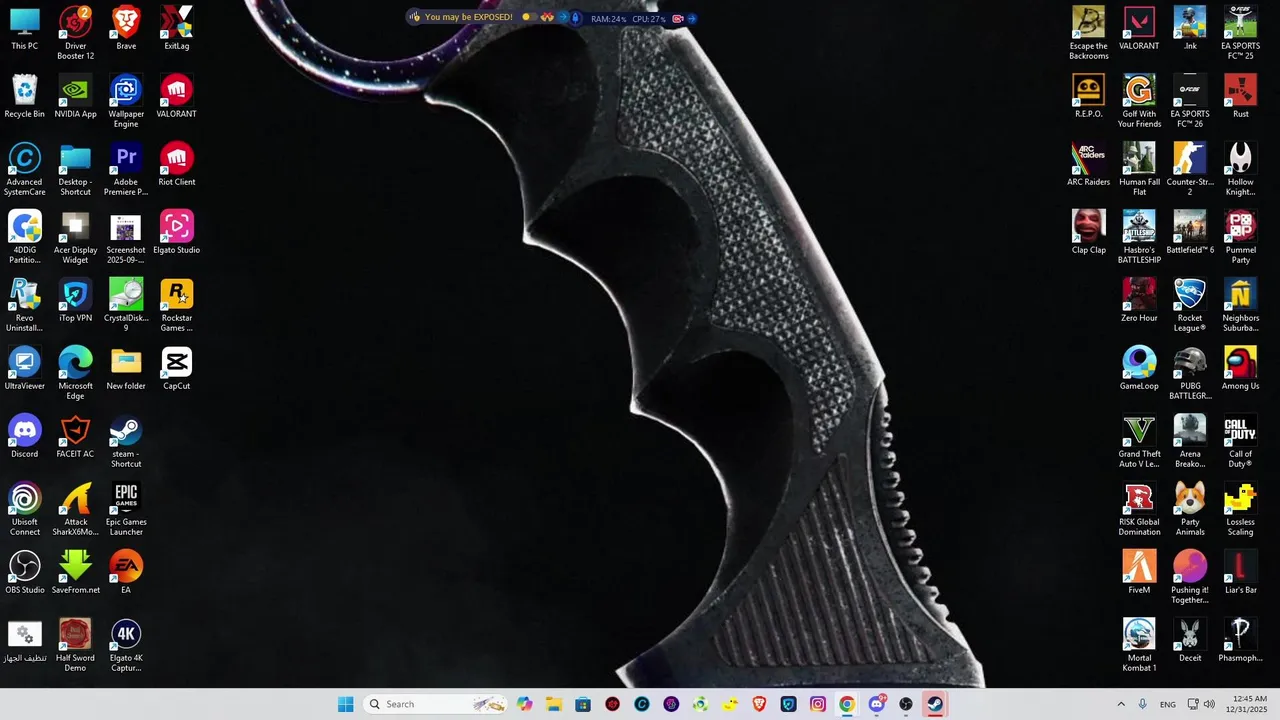
Task: Click the RAM: 24% readout
Action: (608, 18)
